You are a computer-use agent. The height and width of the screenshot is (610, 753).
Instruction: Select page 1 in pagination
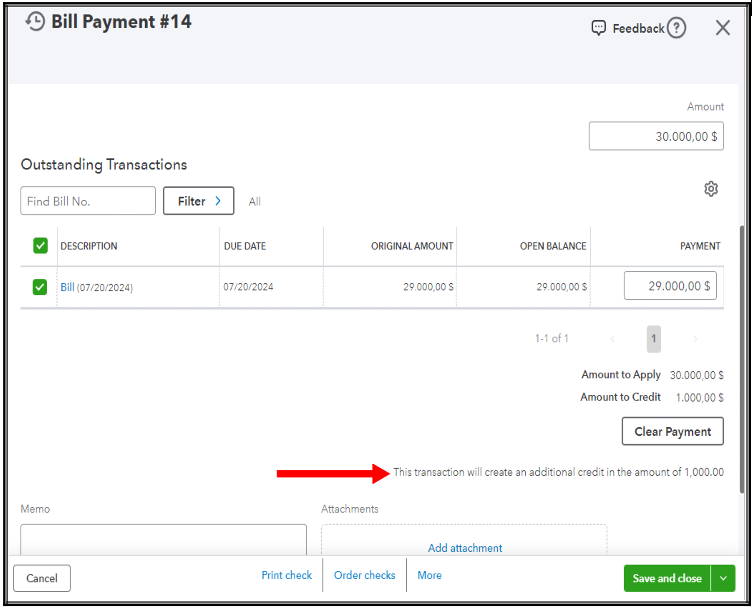[654, 339]
